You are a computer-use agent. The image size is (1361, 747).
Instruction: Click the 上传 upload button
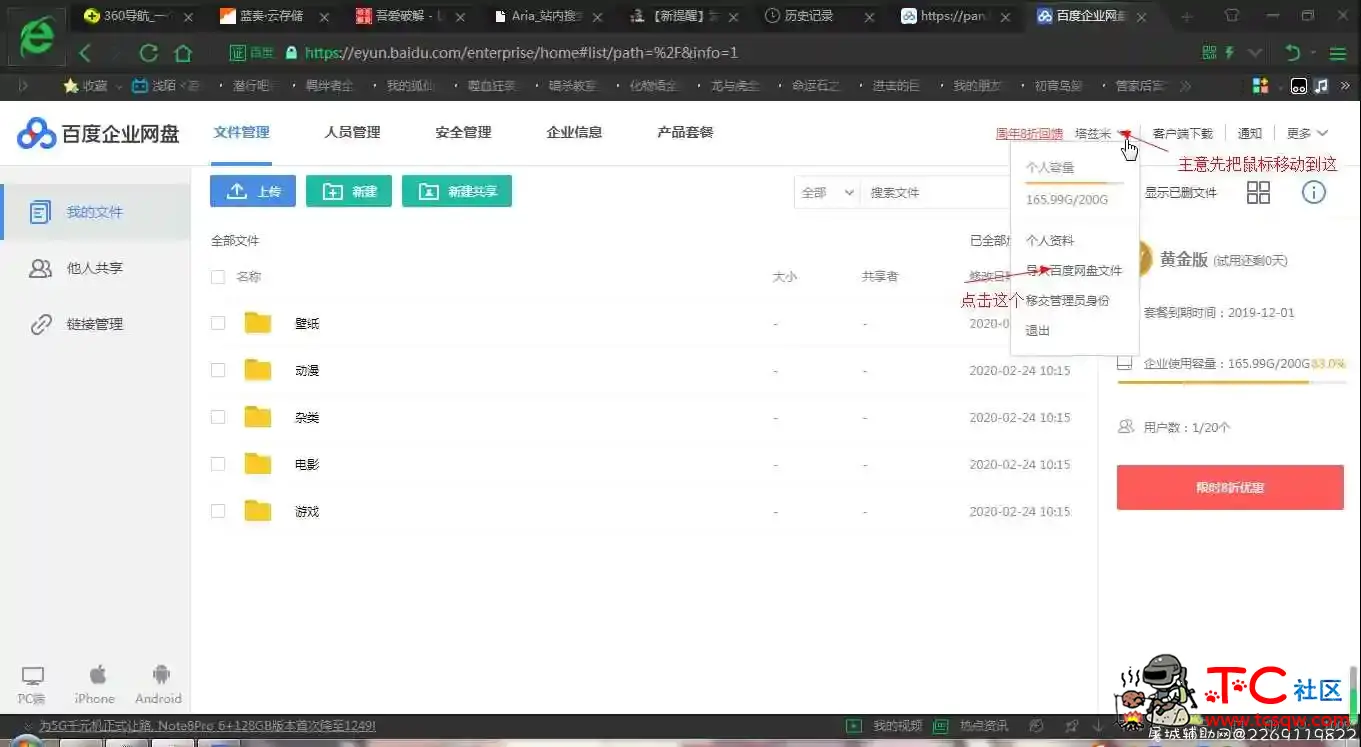coord(253,191)
